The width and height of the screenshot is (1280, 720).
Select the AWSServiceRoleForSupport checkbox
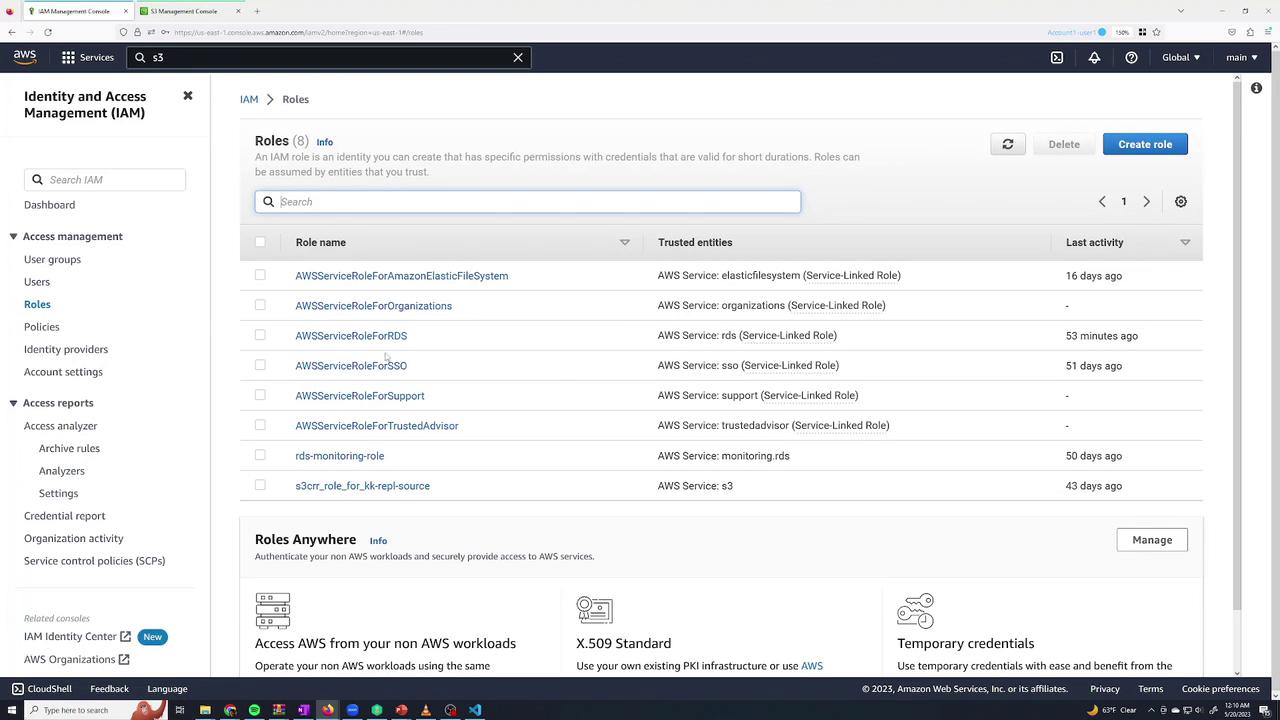point(260,395)
